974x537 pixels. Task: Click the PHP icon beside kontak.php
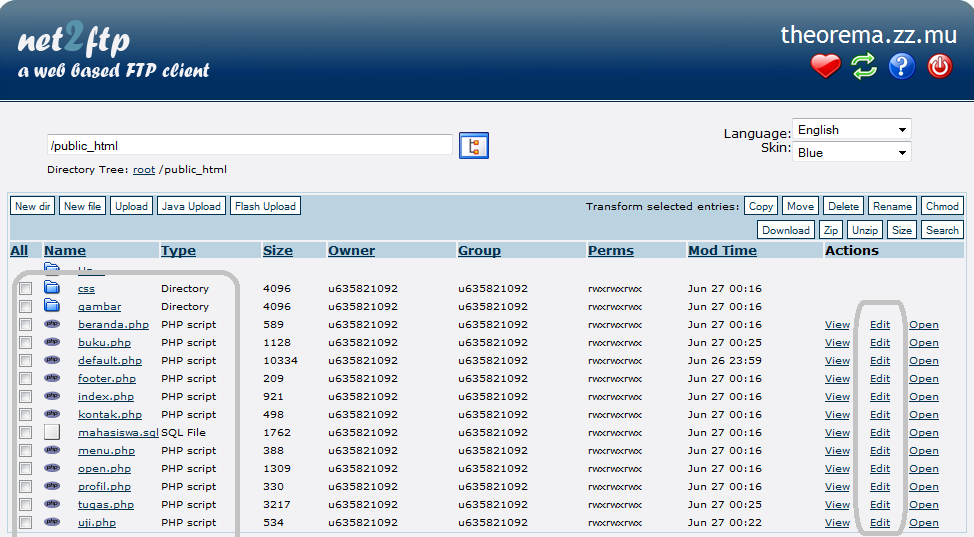point(52,414)
